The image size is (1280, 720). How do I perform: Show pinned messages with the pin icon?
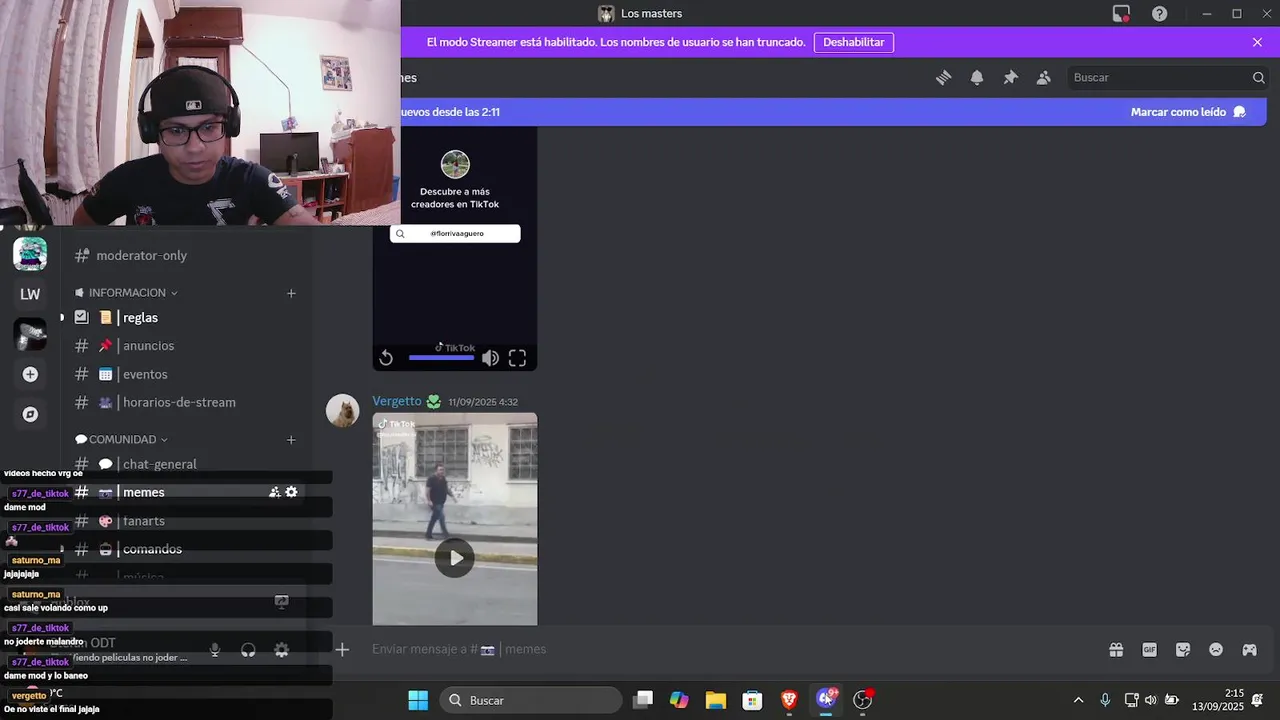coord(1010,78)
